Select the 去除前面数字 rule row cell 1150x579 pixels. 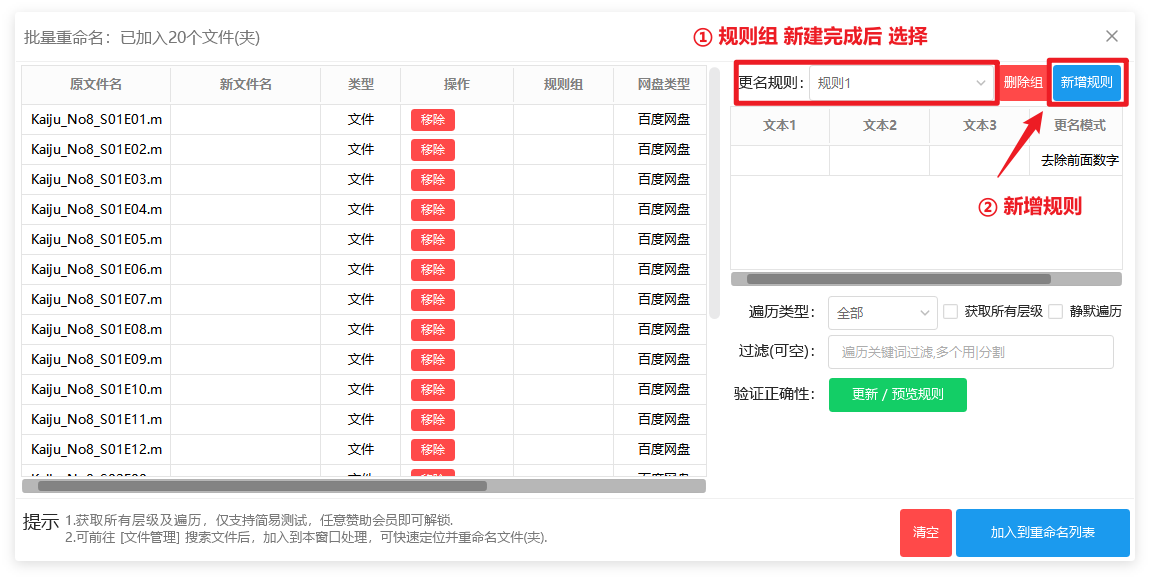pos(1079,160)
